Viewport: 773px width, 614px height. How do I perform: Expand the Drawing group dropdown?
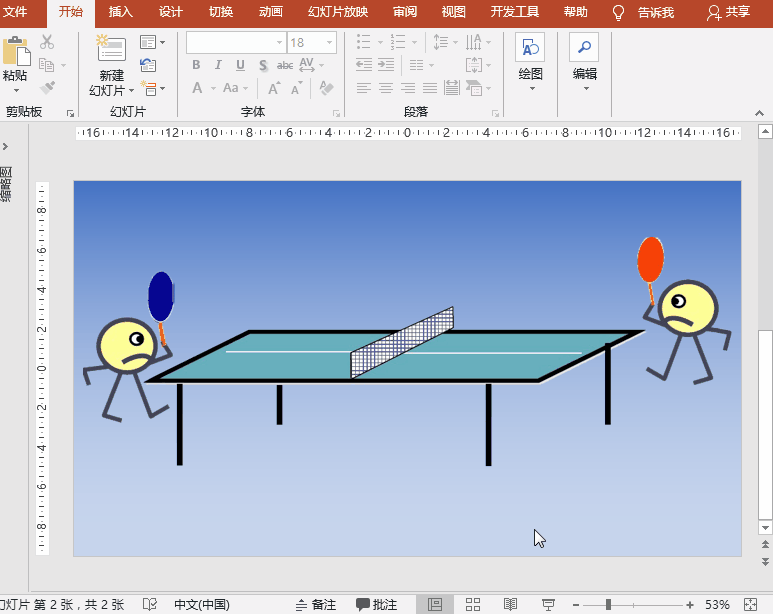532,89
